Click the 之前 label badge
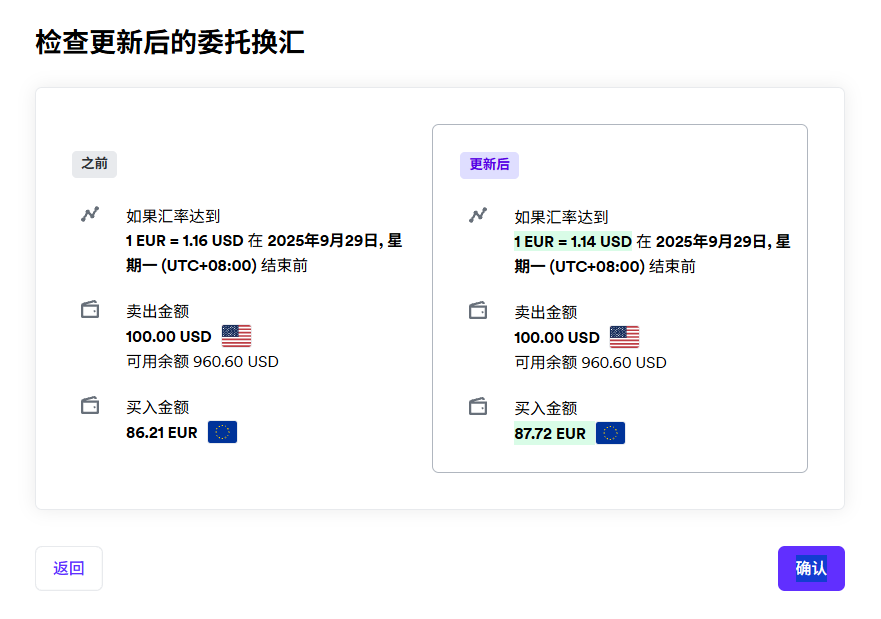 (94, 164)
